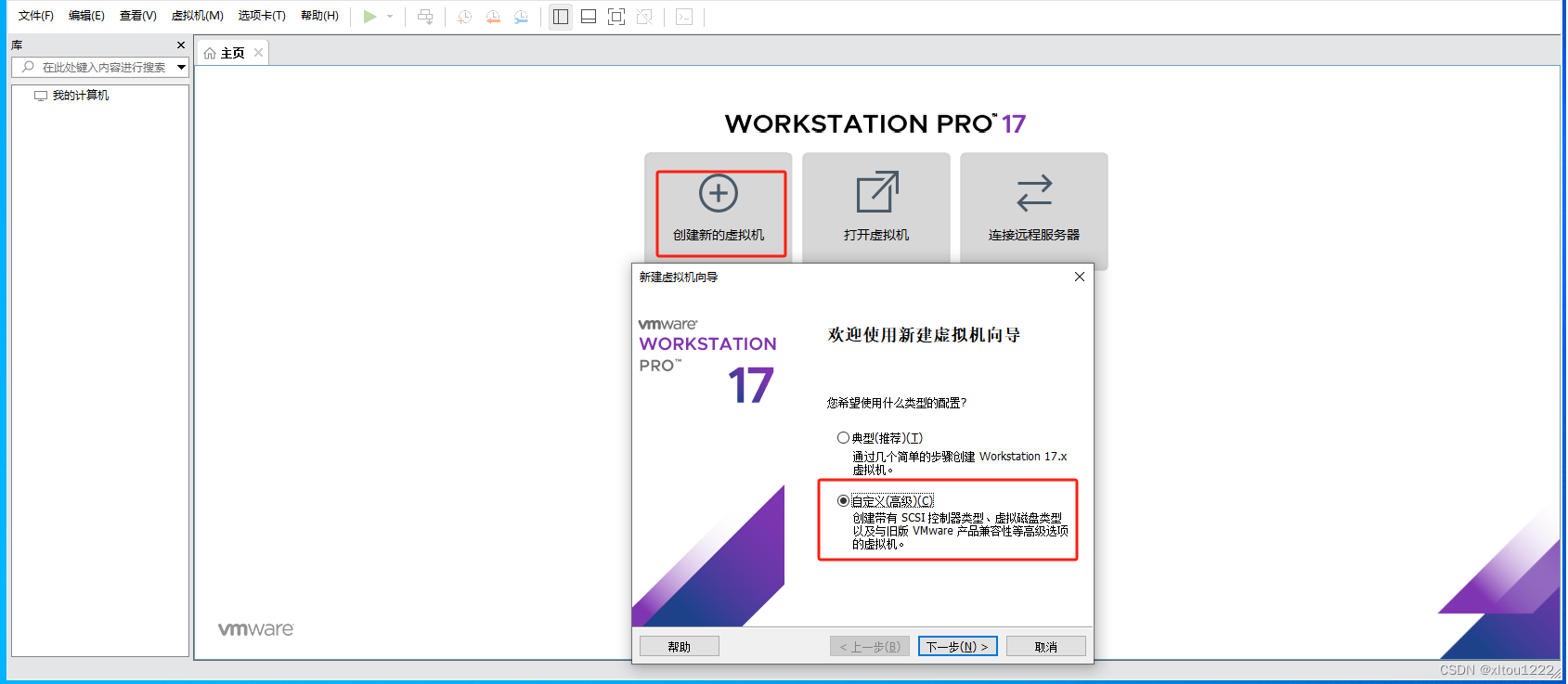Click the 连接远程服务器 tile

click(1034, 212)
